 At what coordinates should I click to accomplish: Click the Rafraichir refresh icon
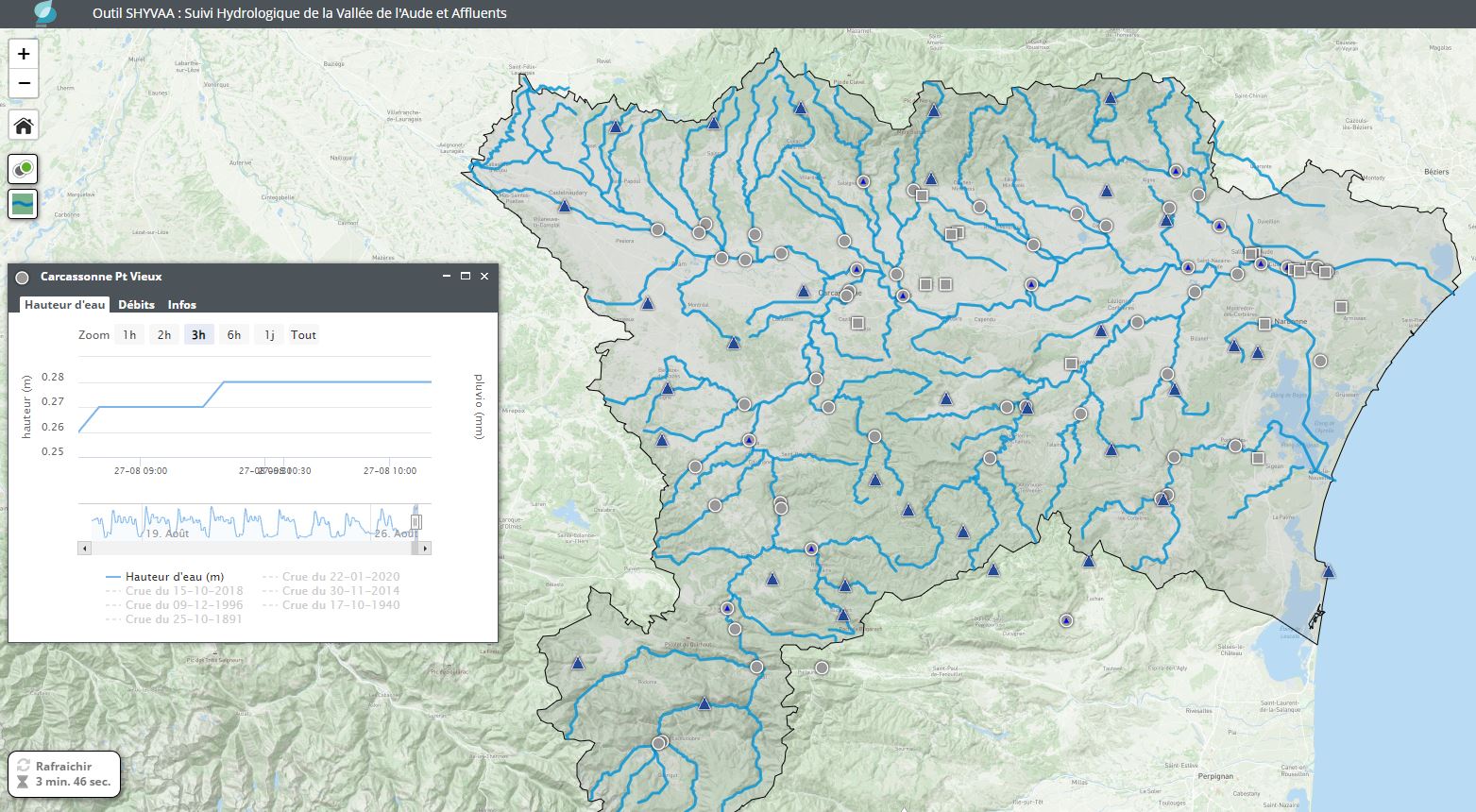tap(24, 766)
